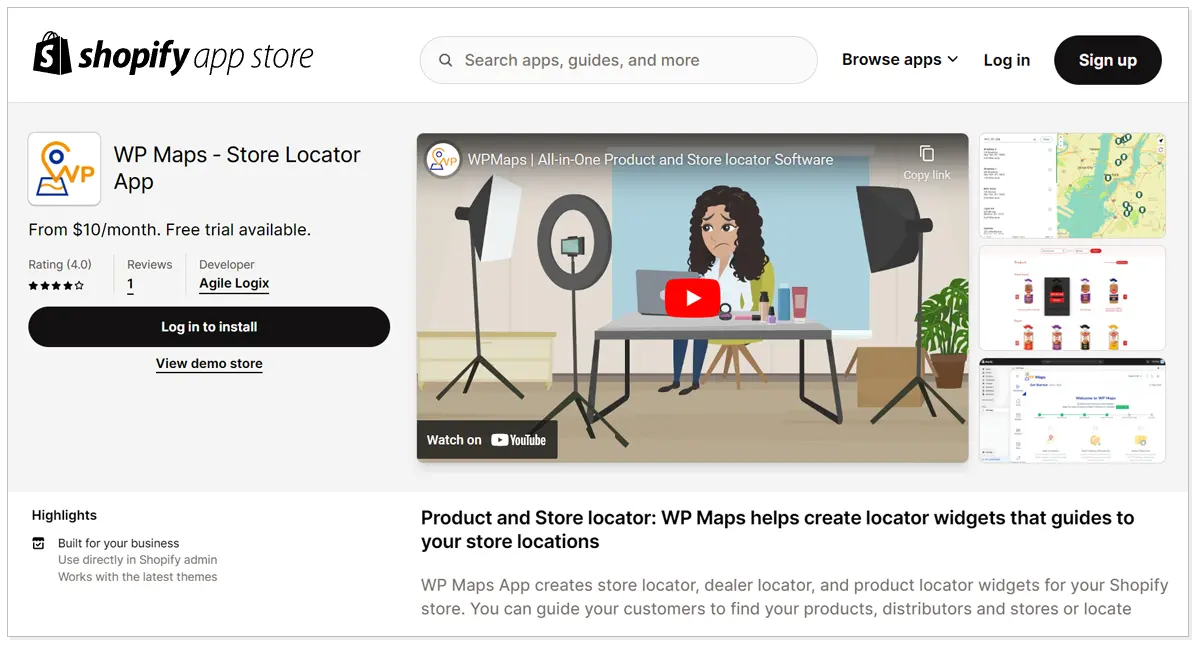
Task: Open the Log in link
Action: click(1006, 60)
